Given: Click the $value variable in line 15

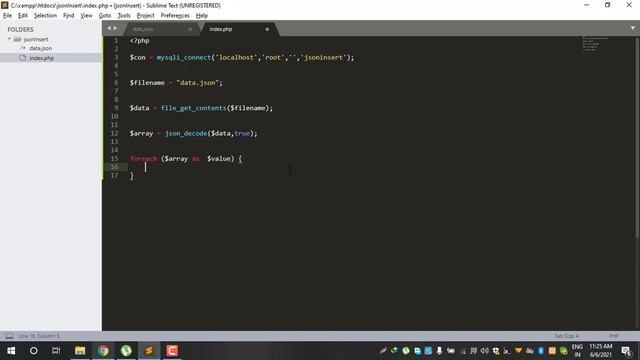Looking at the screenshot, I should 219,159.
